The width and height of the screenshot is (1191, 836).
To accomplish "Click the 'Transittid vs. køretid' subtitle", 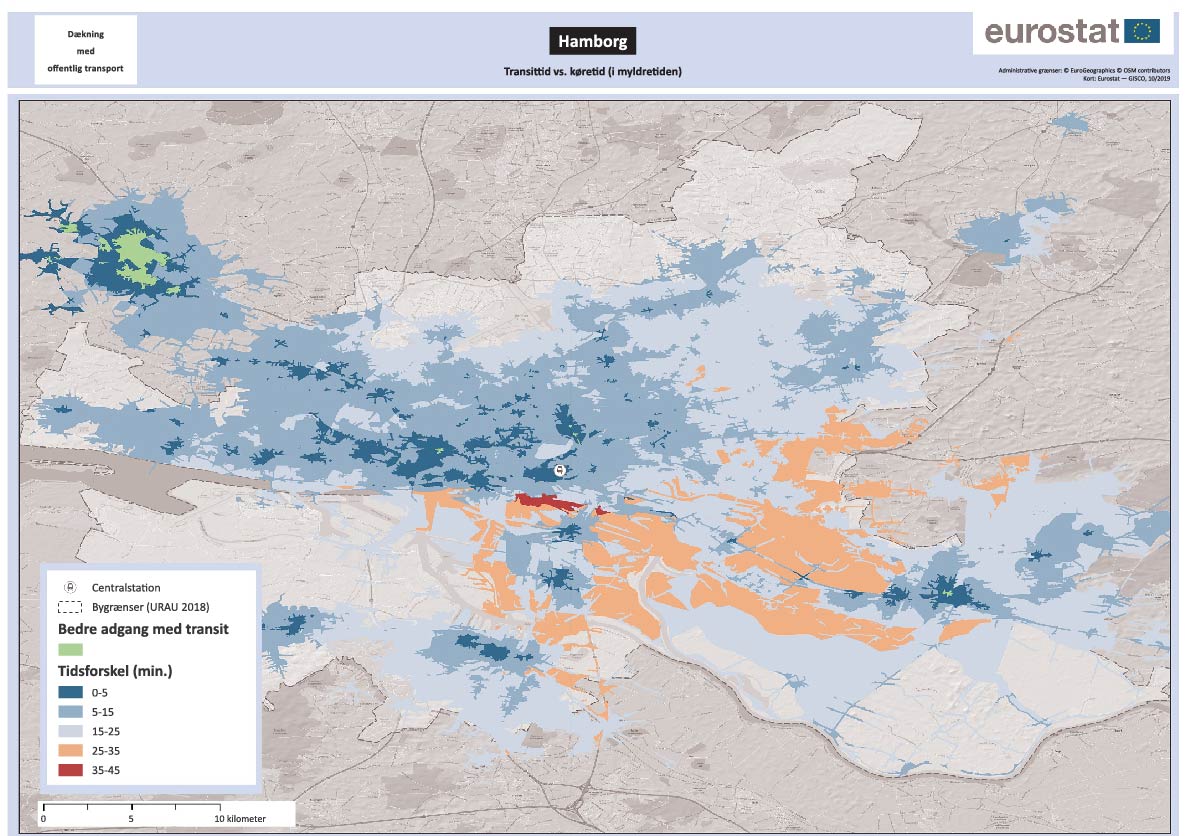I will click(x=592, y=72).
